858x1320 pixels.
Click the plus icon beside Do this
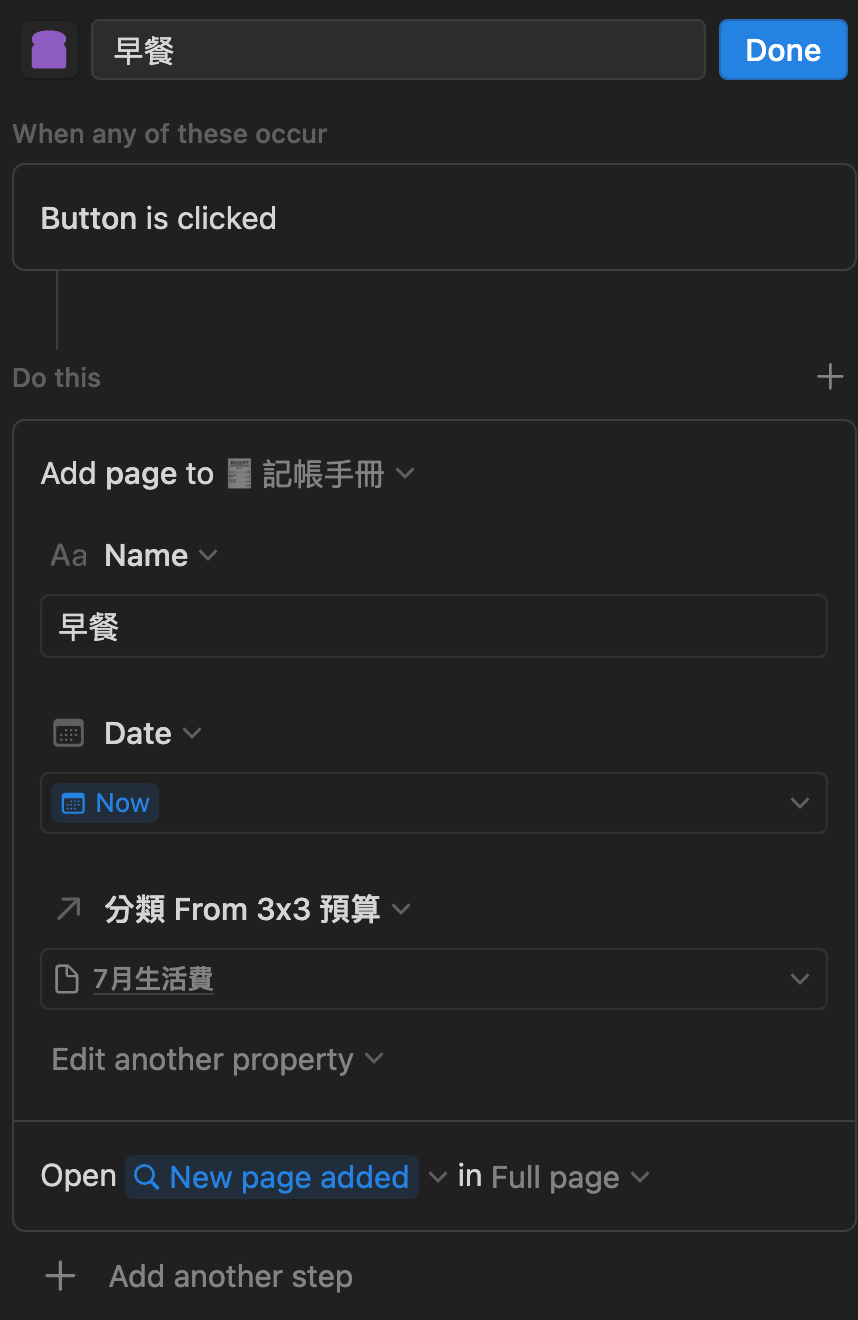(x=830, y=377)
